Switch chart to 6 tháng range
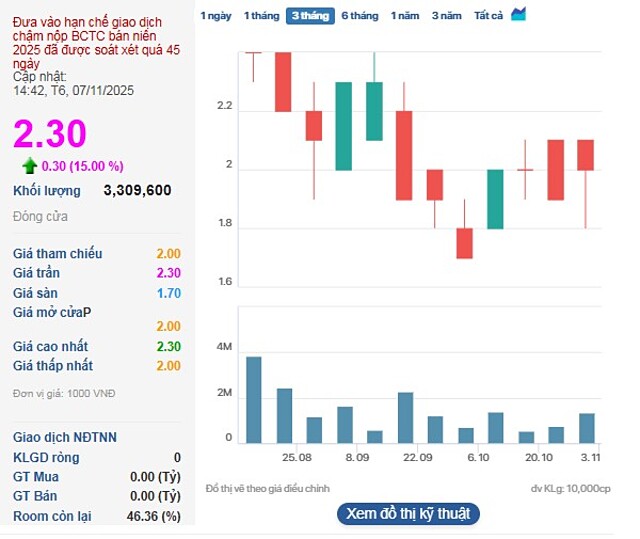 (359, 16)
